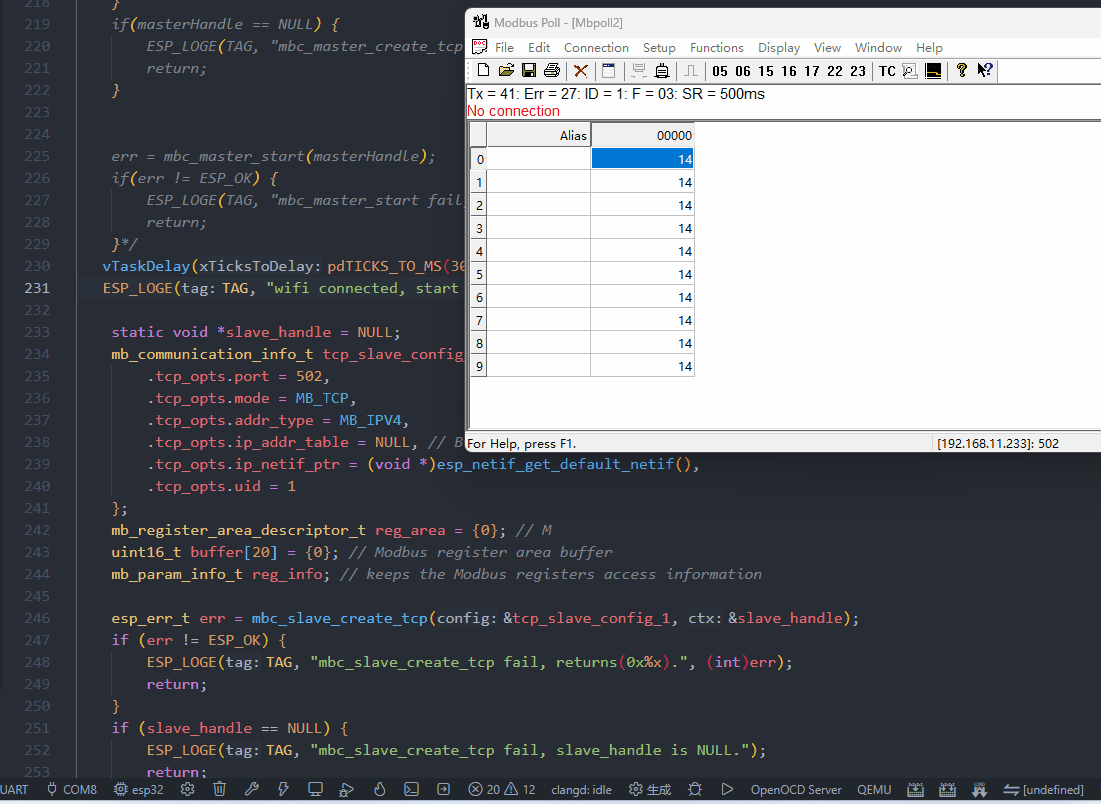
Task: Open the ESP-IDF terminal icon
Action: tap(411, 789)
